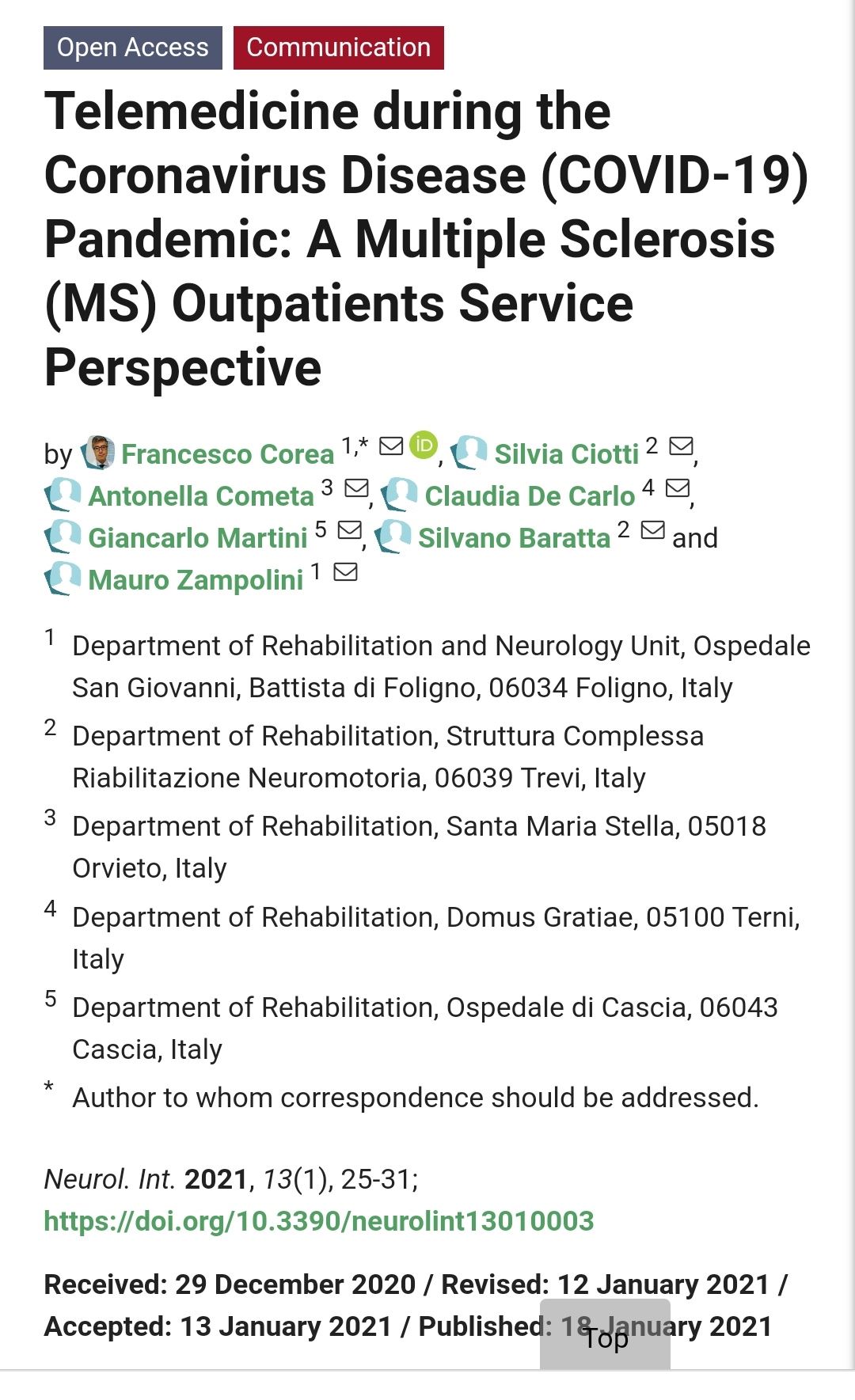Click email envelope beside Mauro Zampolini
The width and height of the screenshot is (855, 1400).
pyautogui.click(x=345, y=572)
